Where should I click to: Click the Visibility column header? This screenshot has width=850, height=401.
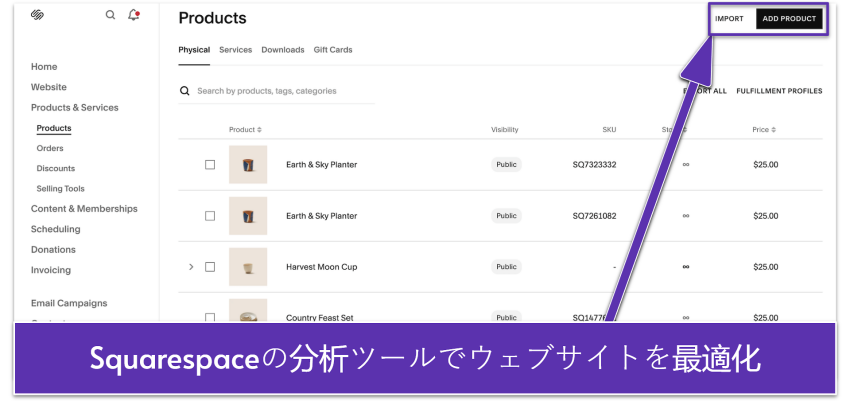tap(505, 130)
